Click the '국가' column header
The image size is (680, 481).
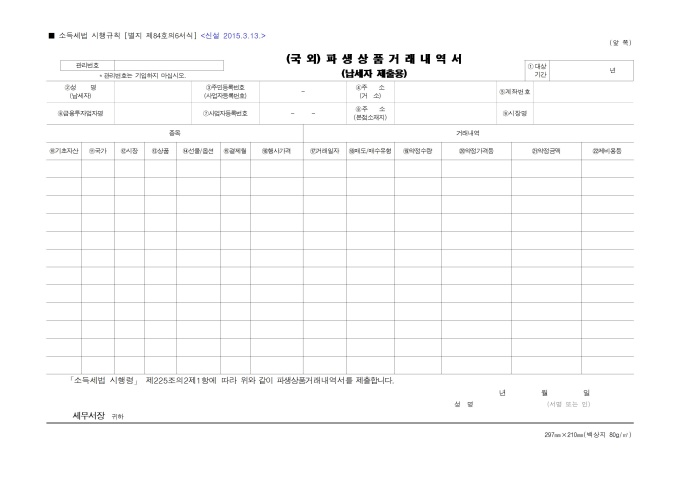coord(98,151)
